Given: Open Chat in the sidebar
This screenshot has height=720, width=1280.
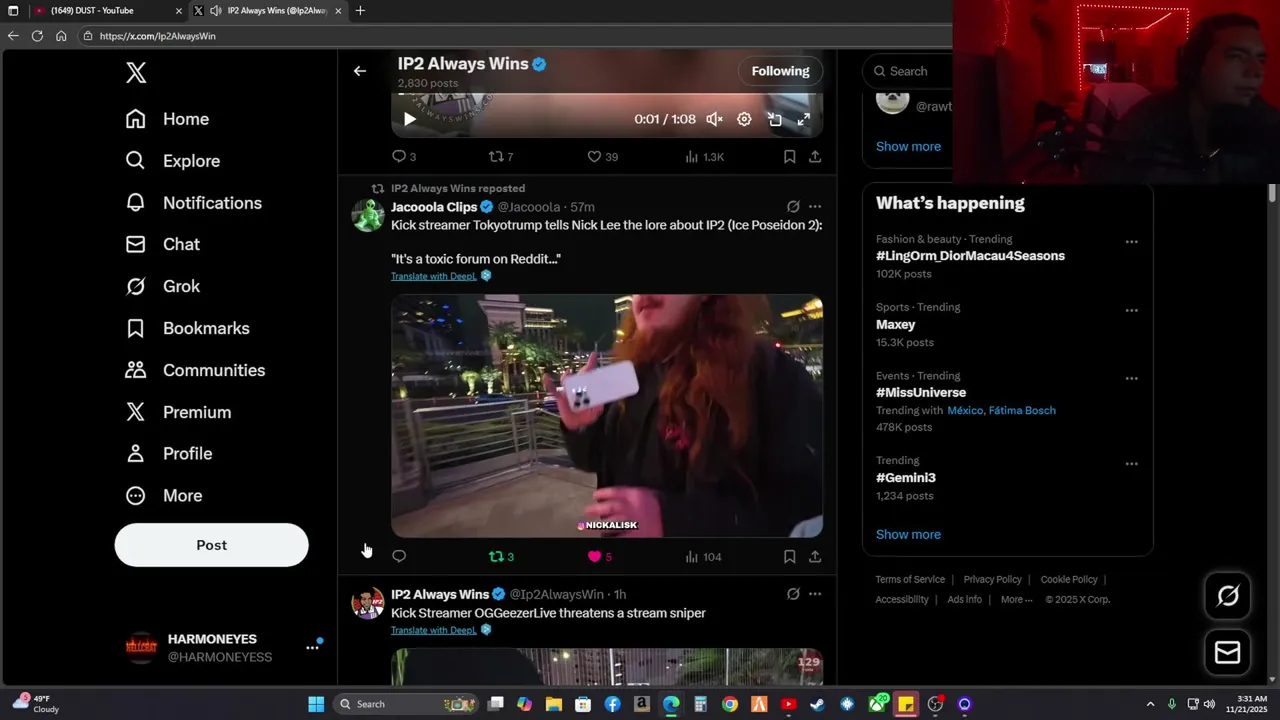Looking at the screenshot, I should point(162,244).
